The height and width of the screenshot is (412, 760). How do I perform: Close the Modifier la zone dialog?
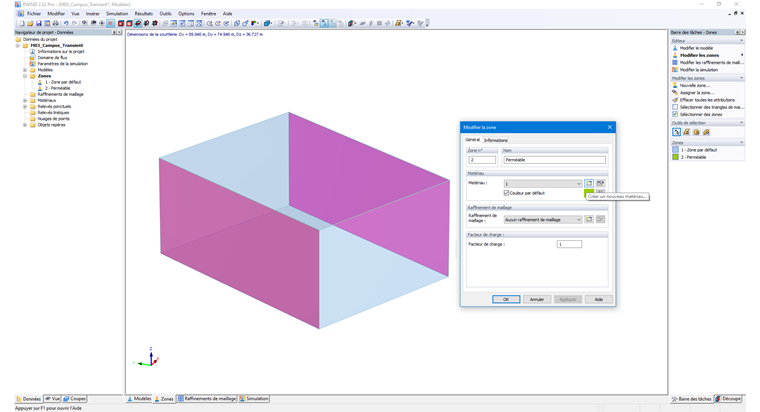point(610,127)
